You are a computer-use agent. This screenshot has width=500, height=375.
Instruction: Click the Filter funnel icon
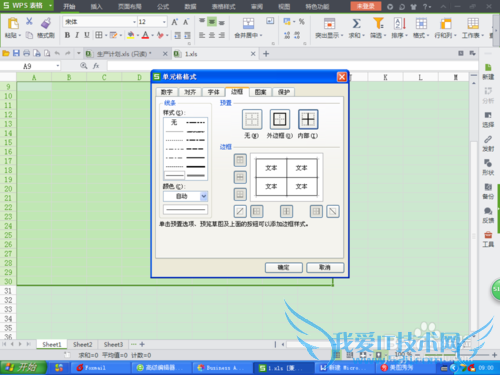tap(378, 23)
